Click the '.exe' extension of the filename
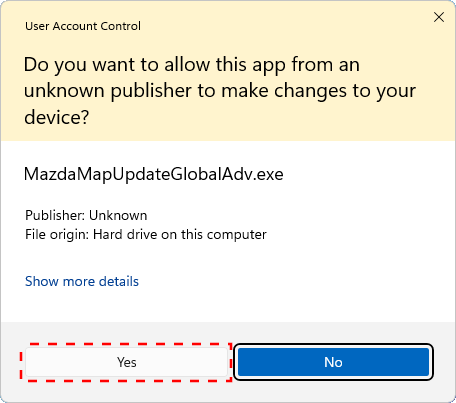456x403 pixels. (x=268, y=174)
